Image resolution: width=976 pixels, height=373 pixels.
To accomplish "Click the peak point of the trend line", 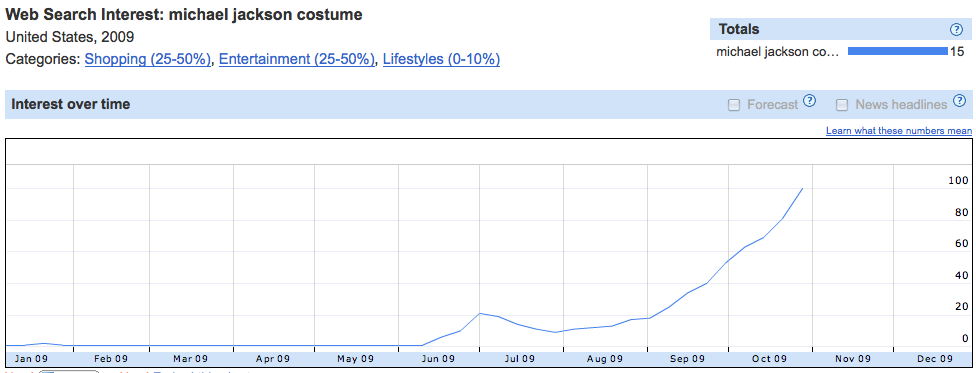I will click(x=802, y=189).
